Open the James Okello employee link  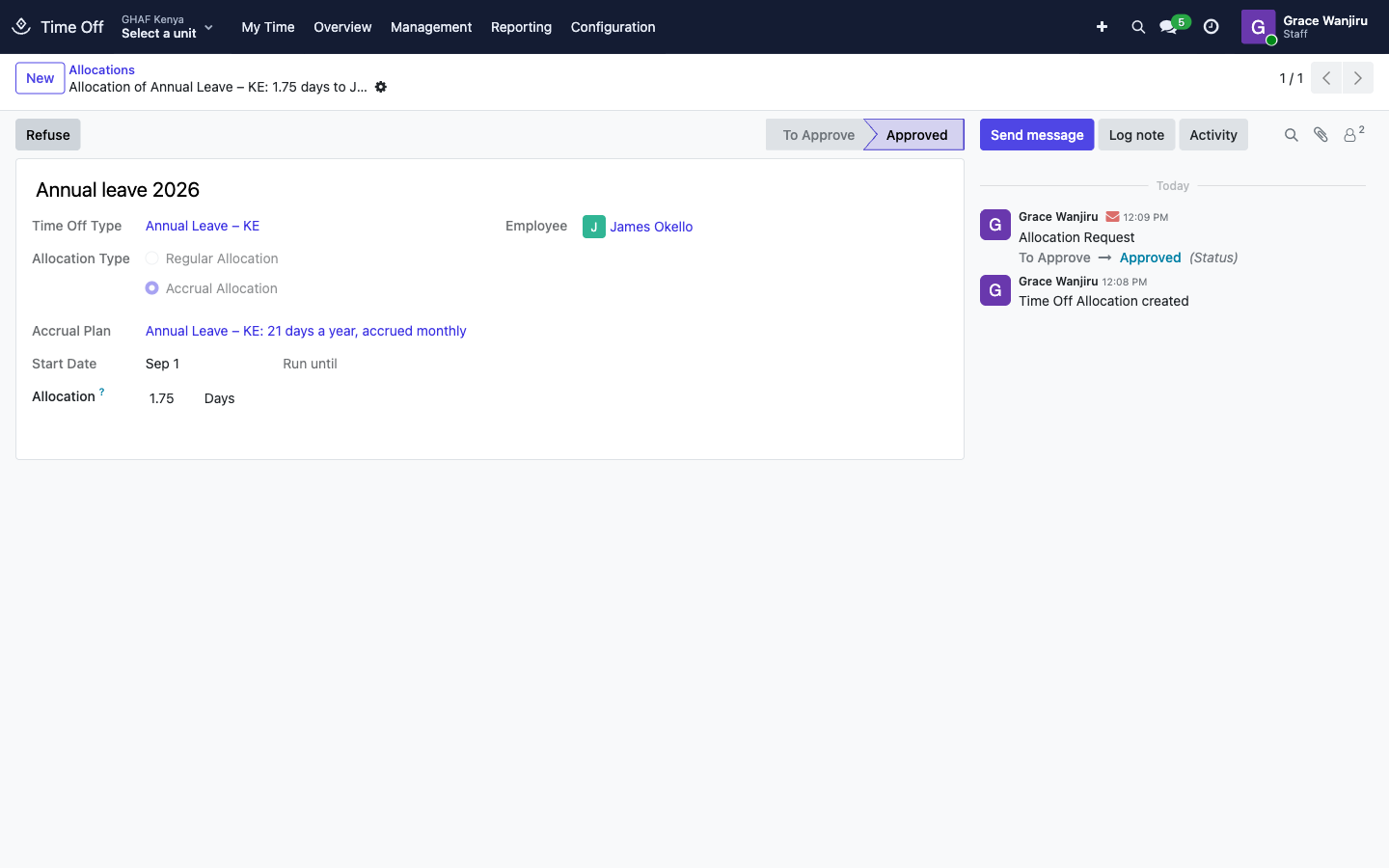tap(651, 227)
